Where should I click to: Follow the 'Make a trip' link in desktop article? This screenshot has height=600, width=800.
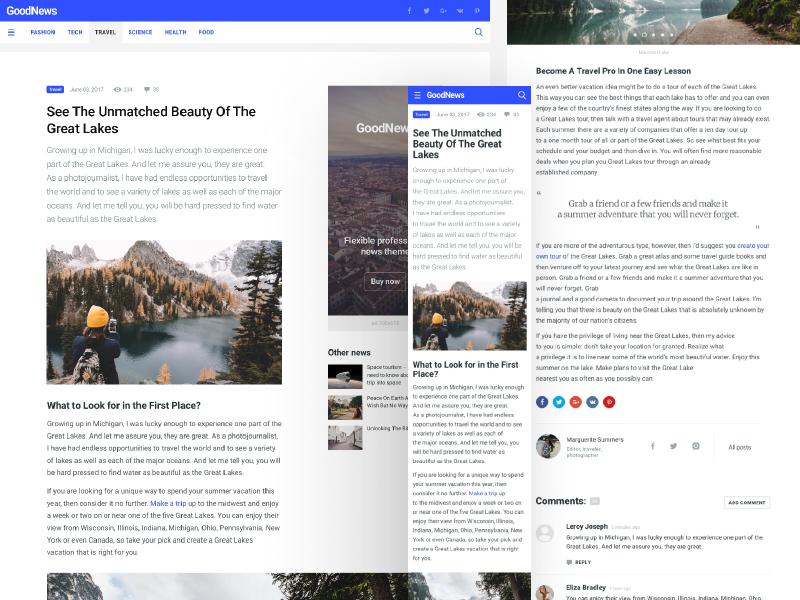168,504
